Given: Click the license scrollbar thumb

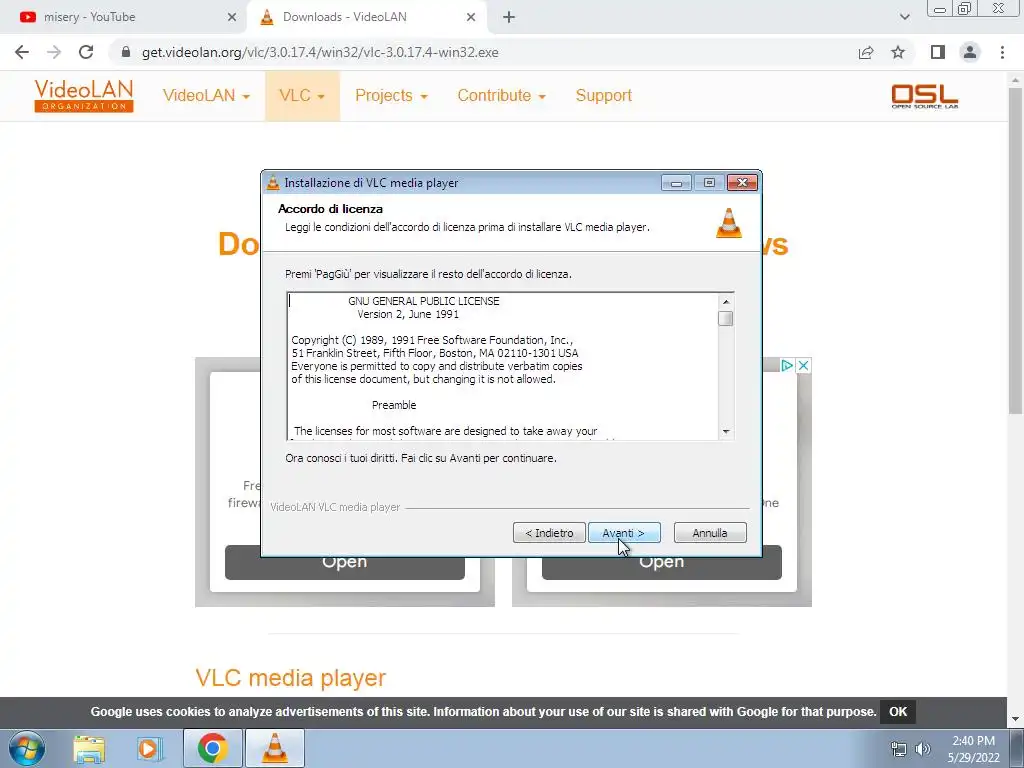Looking at the screenshot, I should (x=726, y=318).
